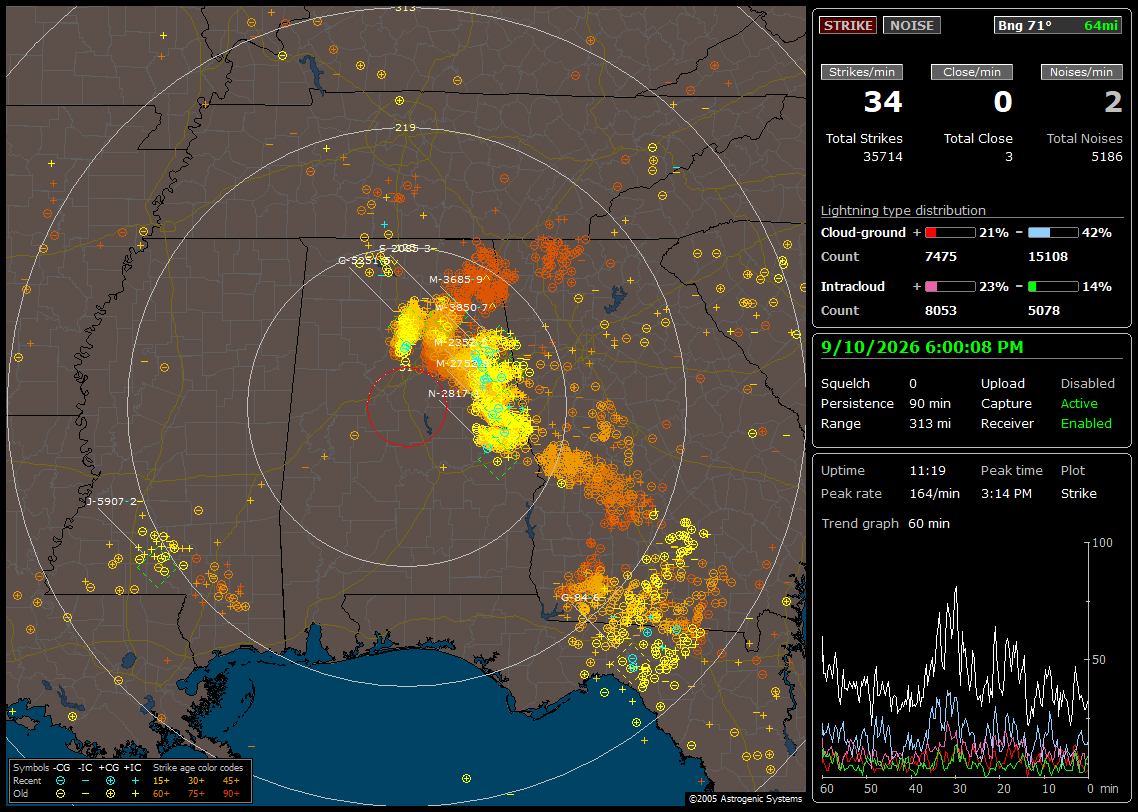
Task: Click the 219 range ring label
Action: [x=405, y=128]
